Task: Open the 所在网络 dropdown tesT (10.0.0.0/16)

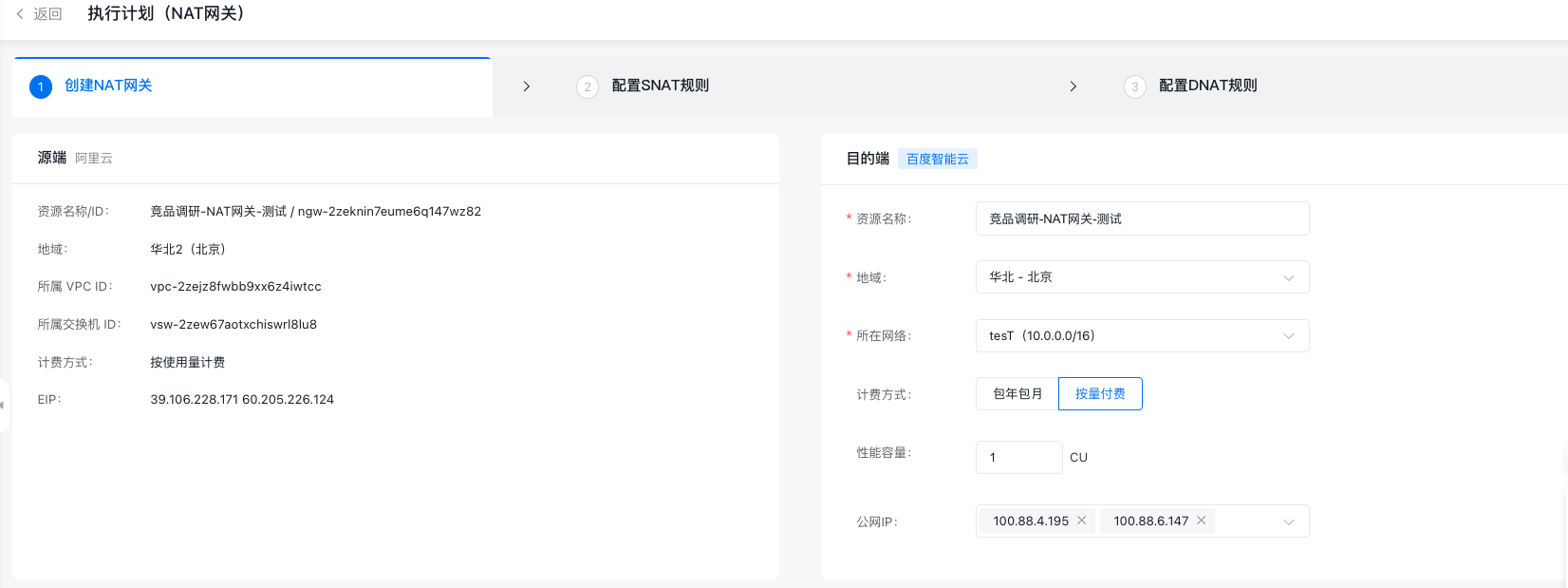Action: tap(1143, 335)
